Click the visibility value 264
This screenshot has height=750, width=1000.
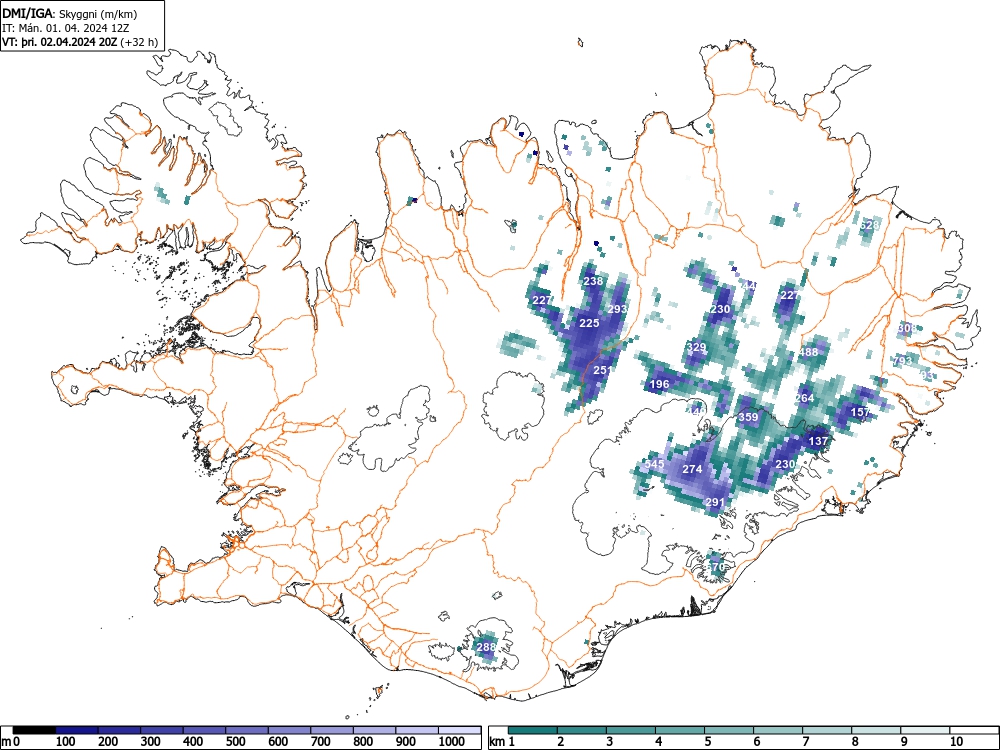coord(804,398)
